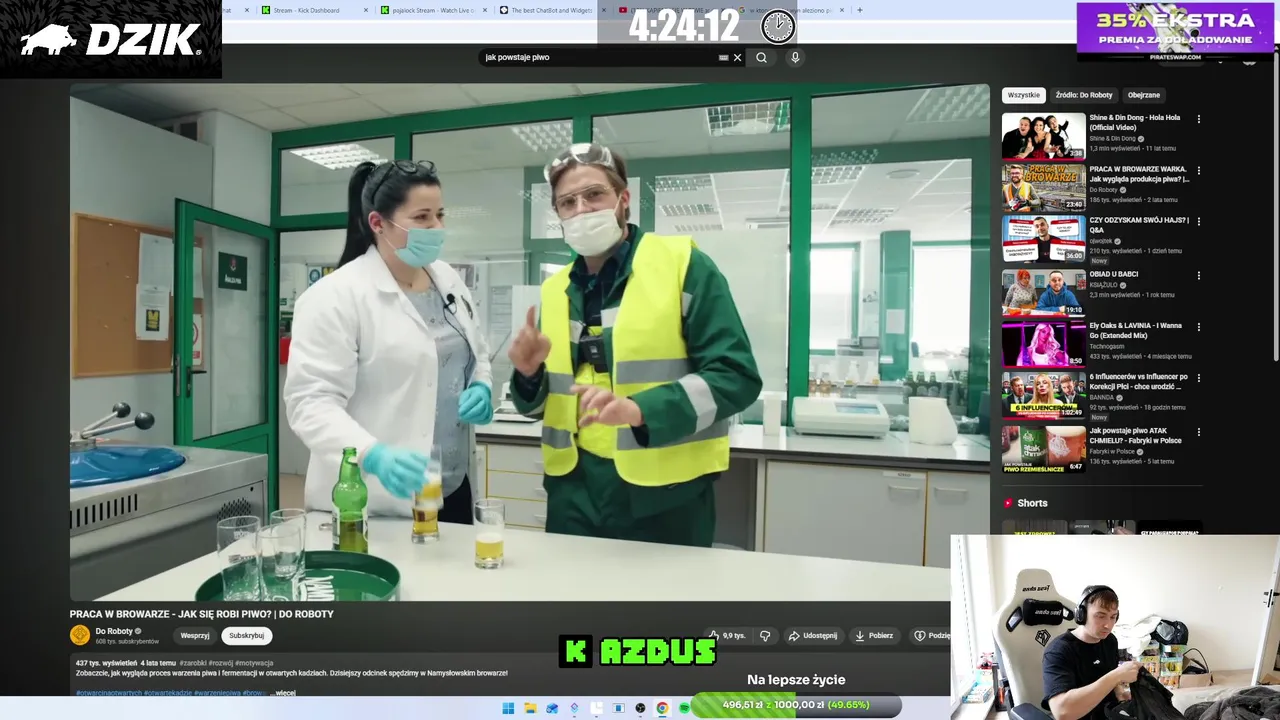Click the #motywacja hashtag
Viewport: 1280px width, 720px height.
256,663
